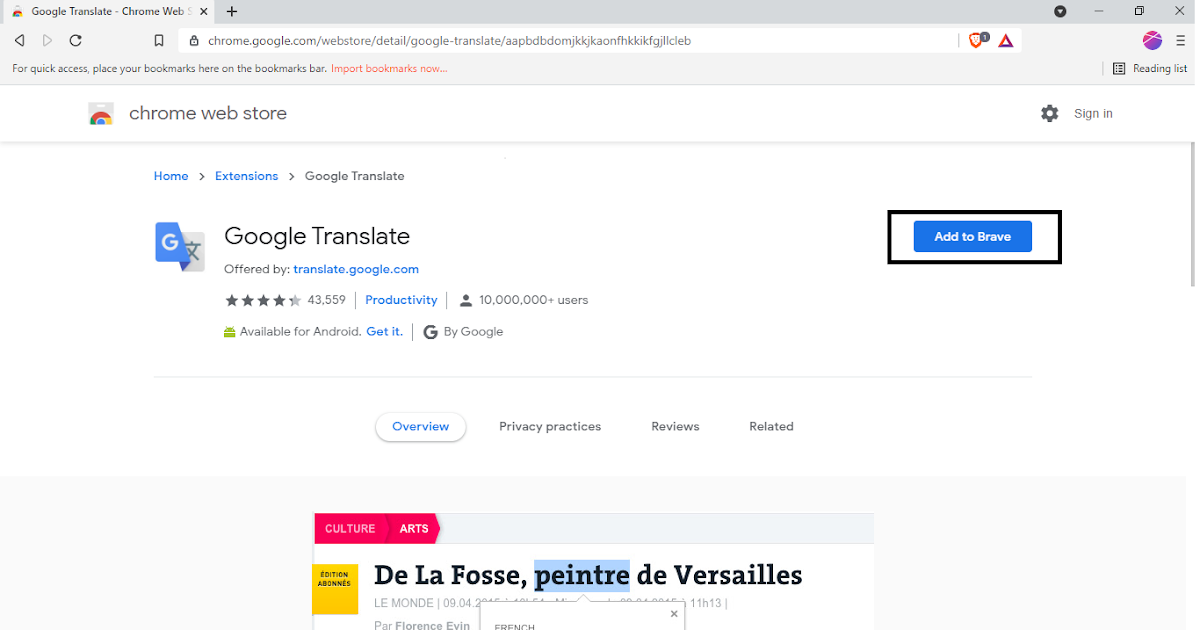Open the Reading list

(x=1148, y=68)
